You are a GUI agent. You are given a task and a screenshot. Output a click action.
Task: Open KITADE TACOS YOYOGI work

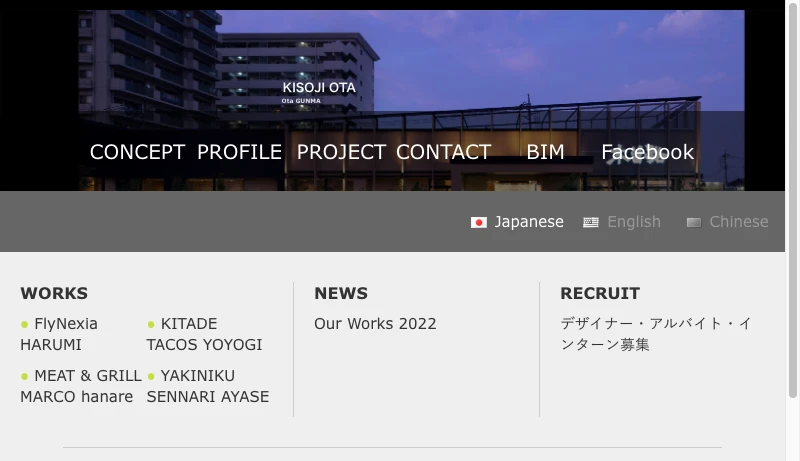[204, 334]
